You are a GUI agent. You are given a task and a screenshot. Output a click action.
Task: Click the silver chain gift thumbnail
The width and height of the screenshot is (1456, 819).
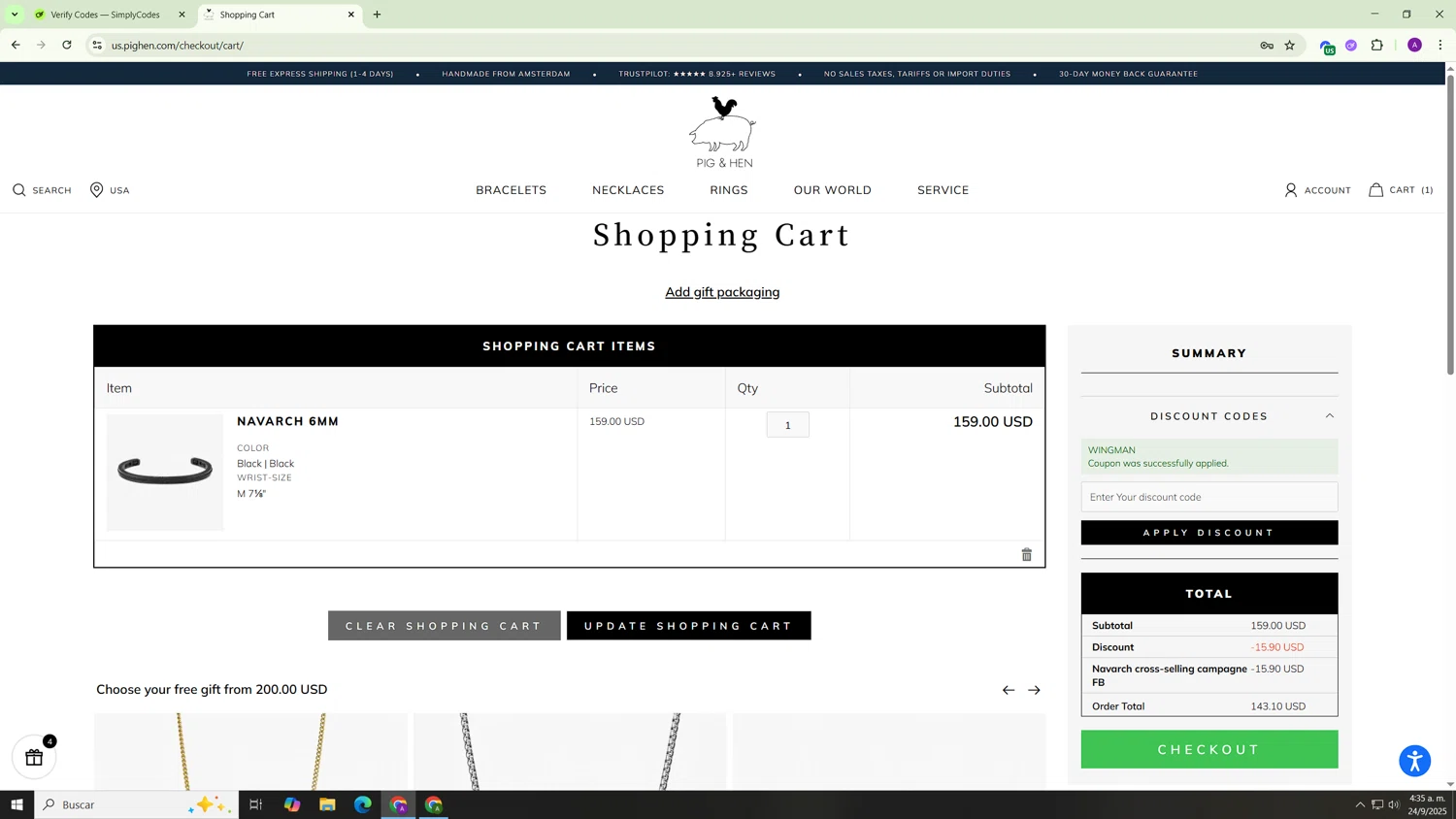[x=570, y=752]
